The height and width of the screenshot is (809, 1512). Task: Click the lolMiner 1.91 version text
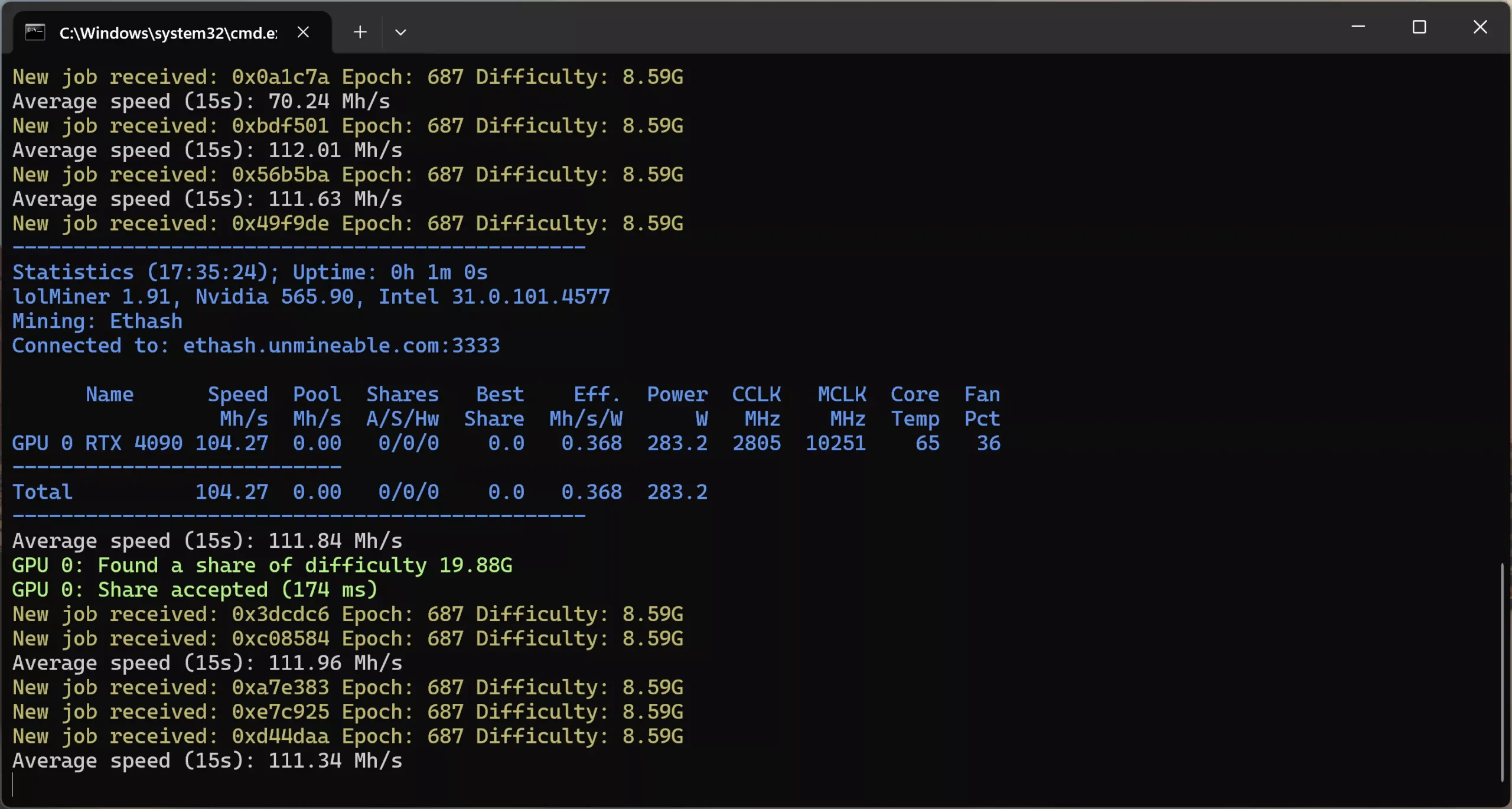(92, 297)
